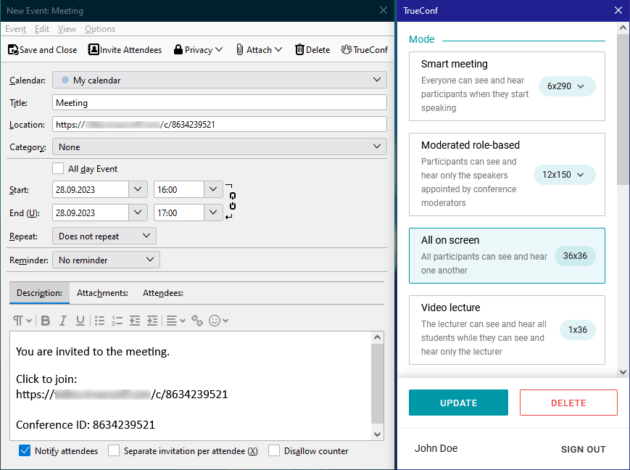Close the TrueConf panel
Screen dimensions: 630x470
(618, 10)
